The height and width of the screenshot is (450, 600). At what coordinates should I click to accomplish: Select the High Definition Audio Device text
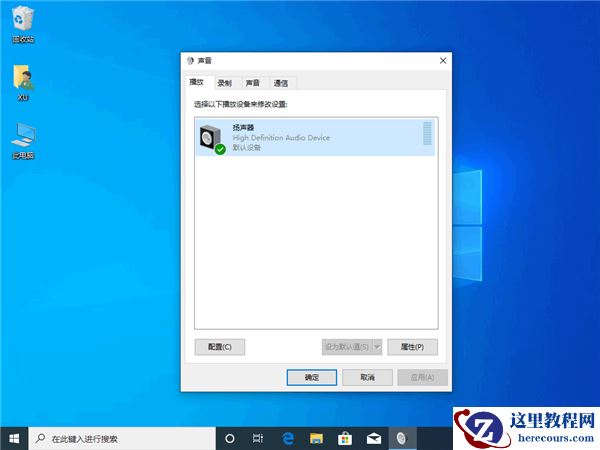(281, 138)
